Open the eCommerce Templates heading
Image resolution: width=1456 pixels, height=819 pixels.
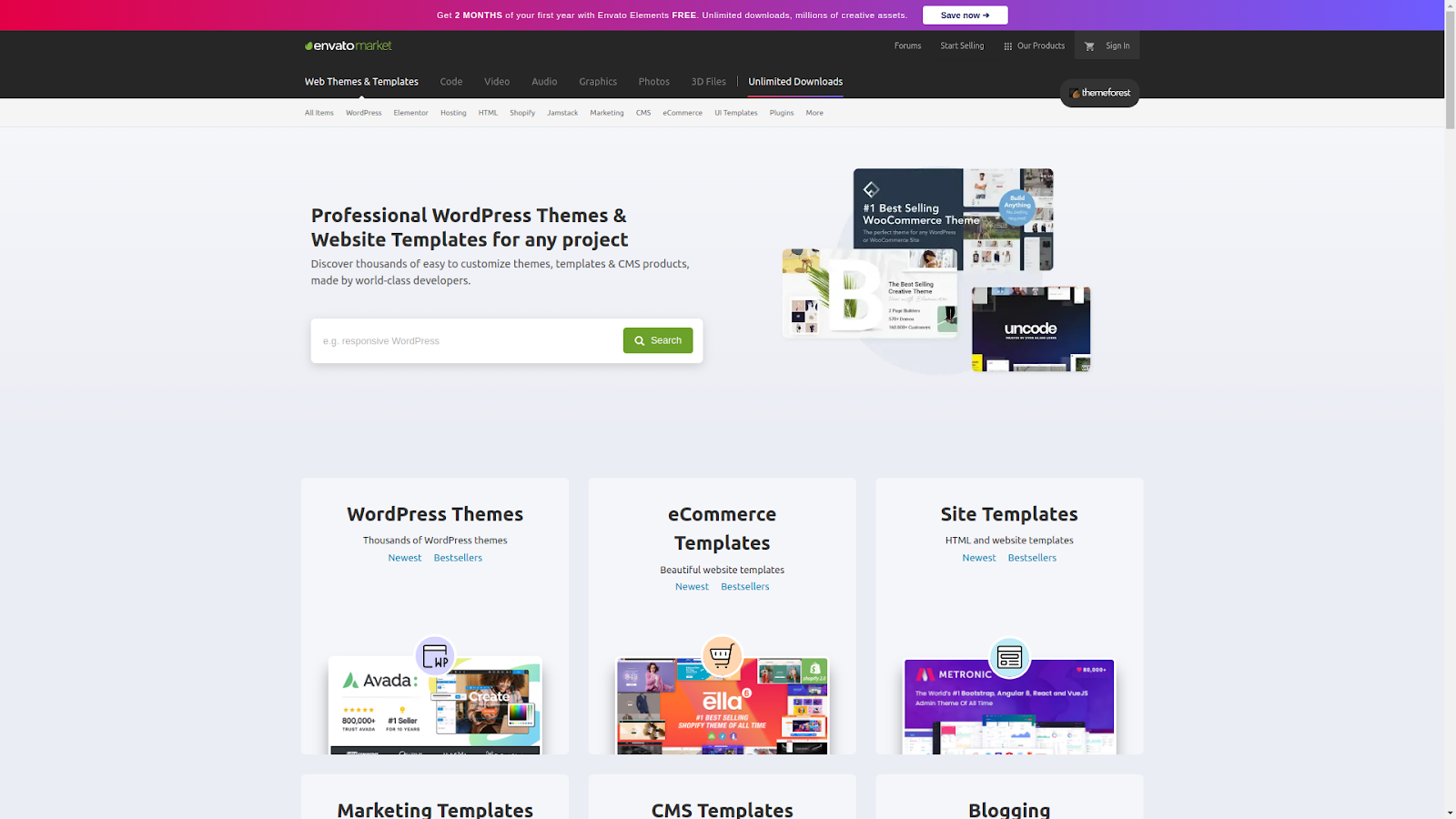pyautogui.click(x=722, y=529)
